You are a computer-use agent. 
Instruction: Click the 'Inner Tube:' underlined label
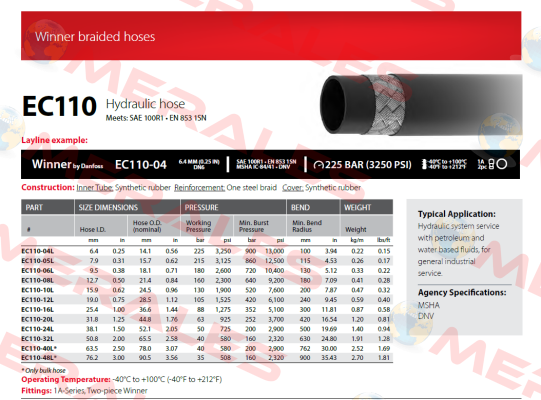pyautogui.click(x=95, y=187)
